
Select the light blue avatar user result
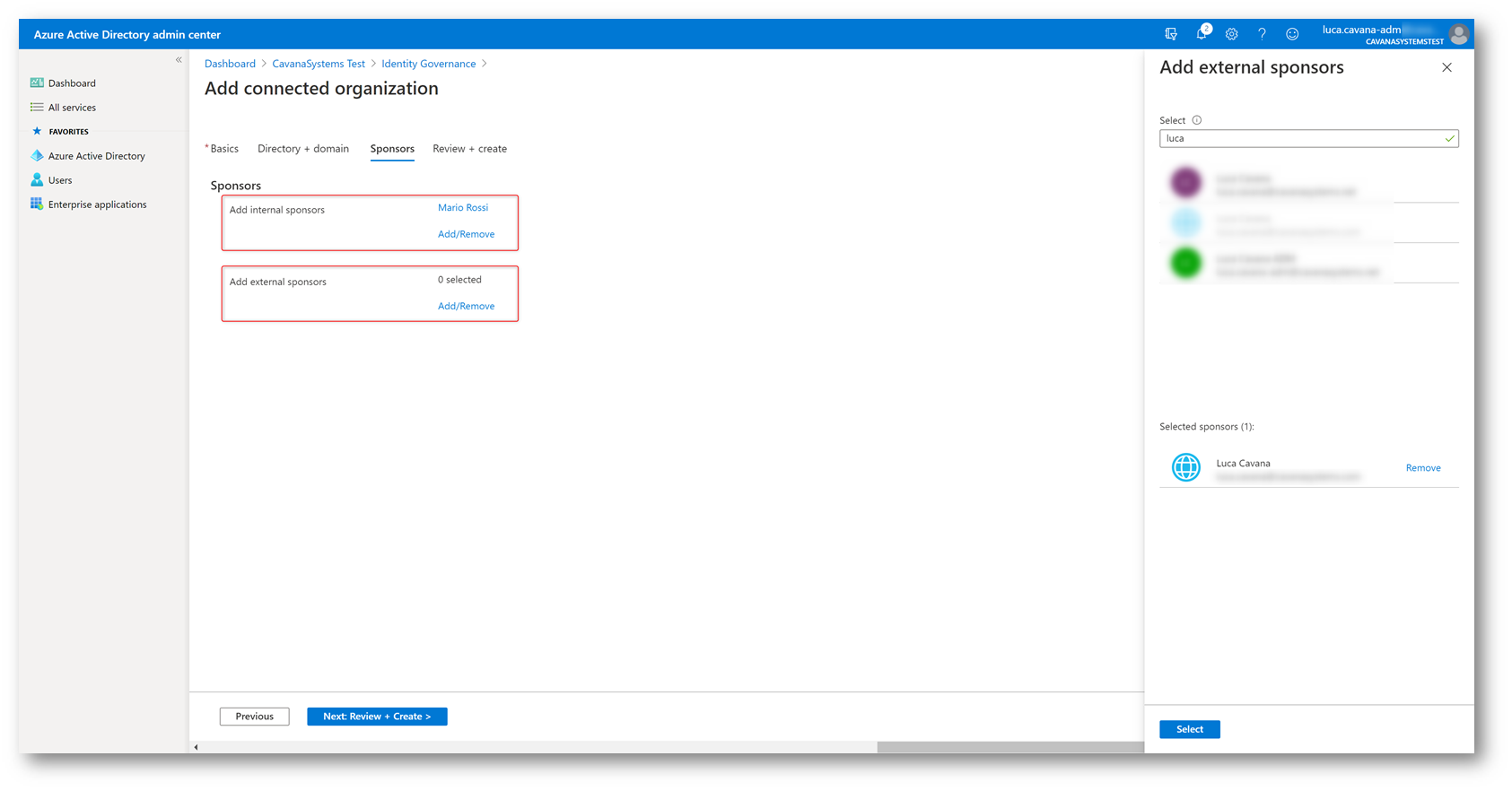point(1308,222)
